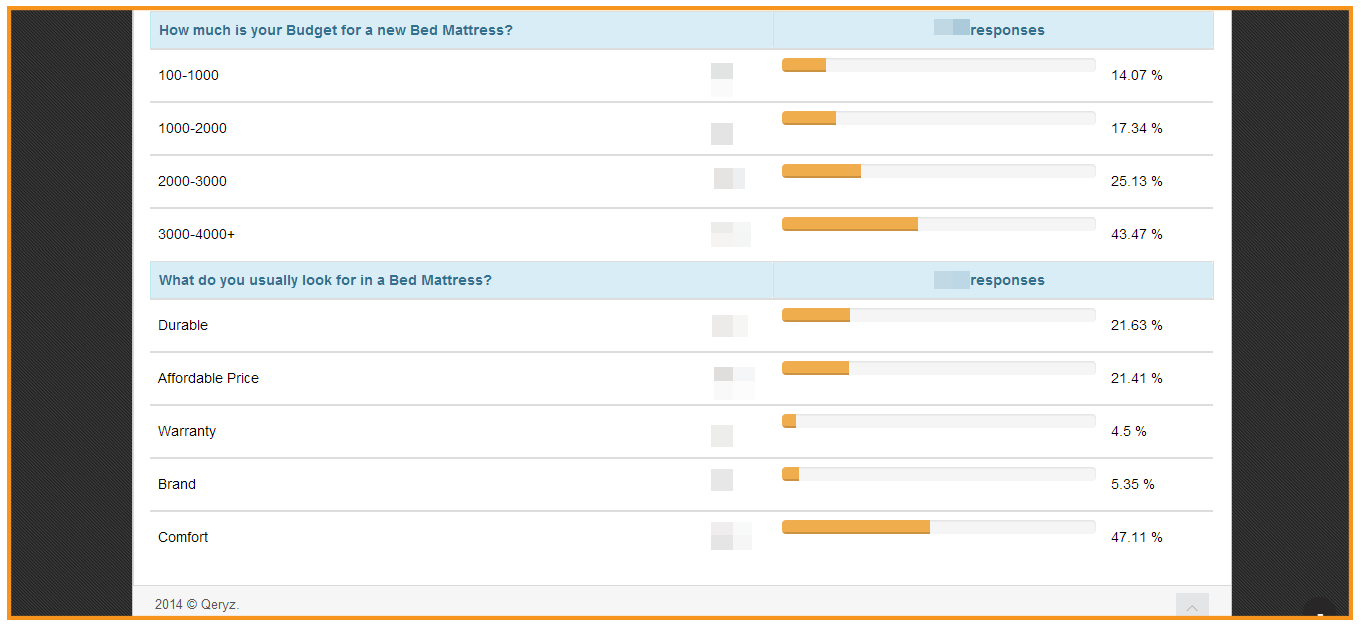Click the dark round widget in bottom-right corner
The height and width of the screenshot is (628, 1361).
pyautogui.click(x=1319, y=613)
